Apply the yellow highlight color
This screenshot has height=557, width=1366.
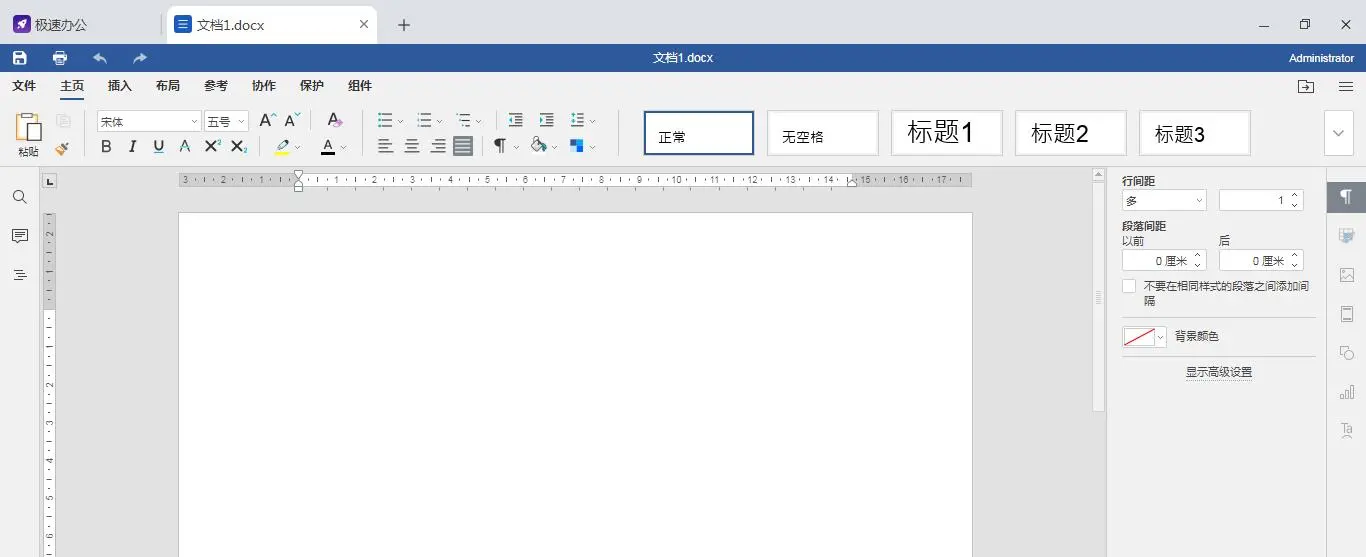click(x=282, y=147)
